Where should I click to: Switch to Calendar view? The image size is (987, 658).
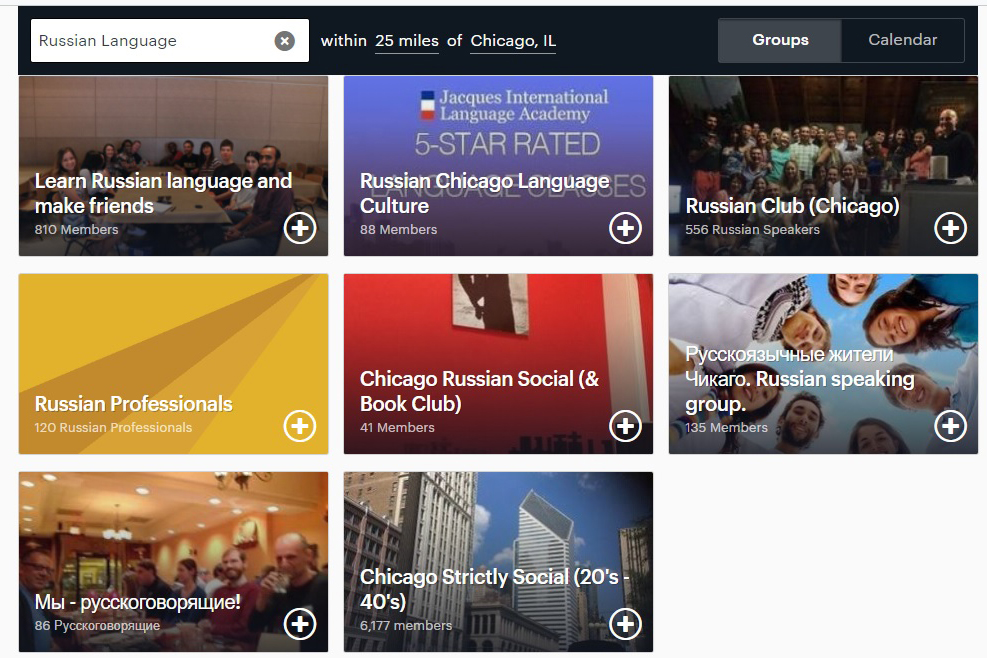pyautogui.click(x=902, y=41)
